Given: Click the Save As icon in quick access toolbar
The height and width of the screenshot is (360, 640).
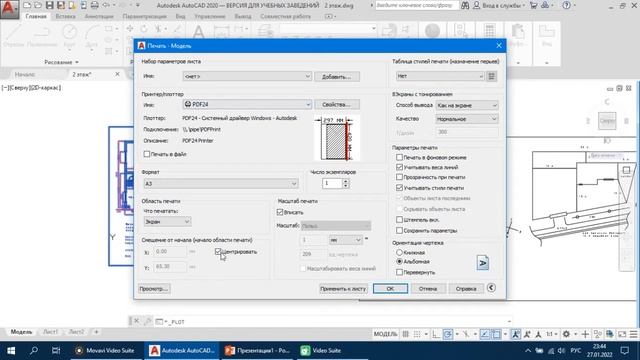Looking at the screenshot, I should 61,5.
